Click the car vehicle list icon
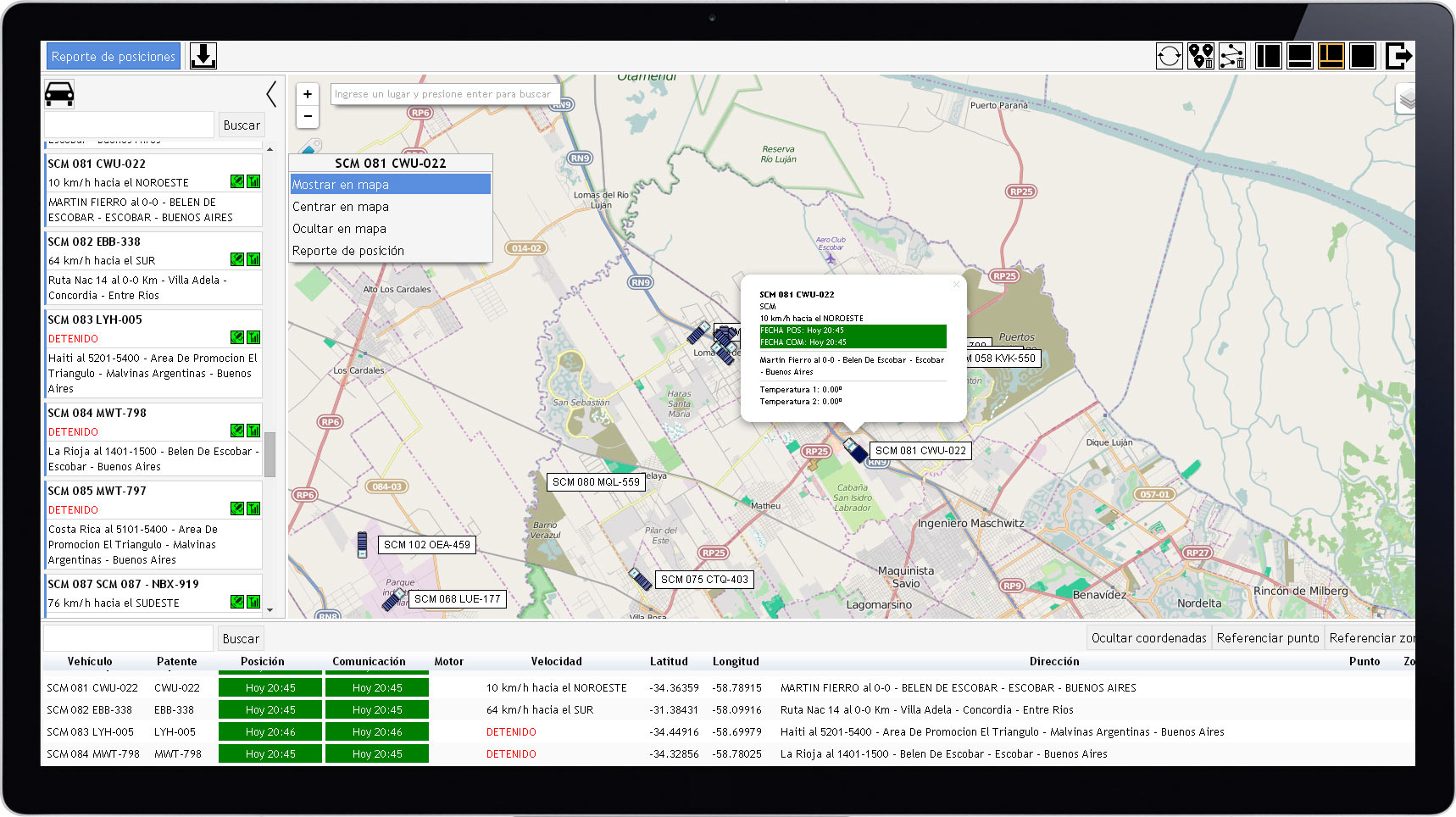This screenshot has width=1456, height=817. [x=59, y=93]
